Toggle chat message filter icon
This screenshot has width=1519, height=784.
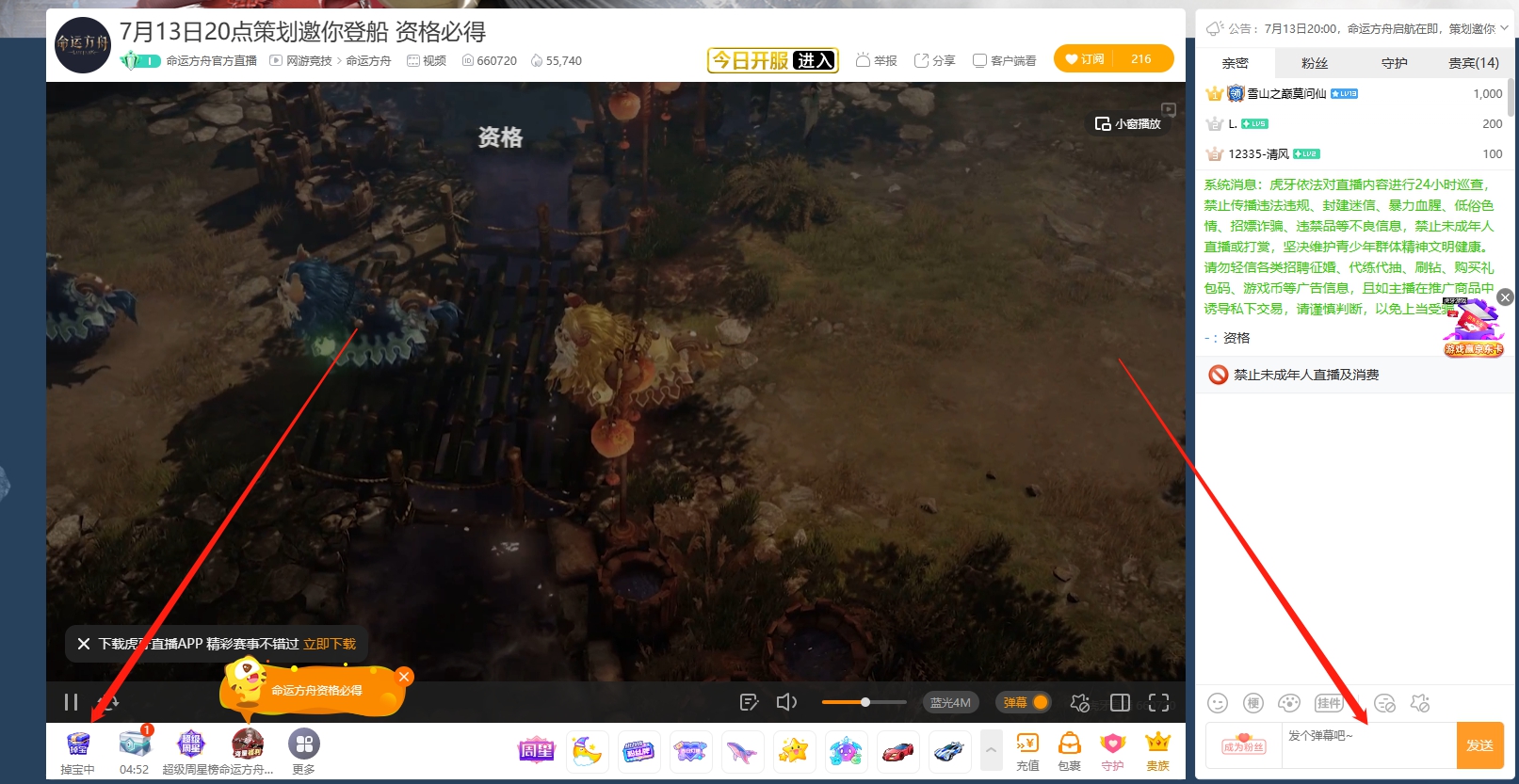point(1384,703)
